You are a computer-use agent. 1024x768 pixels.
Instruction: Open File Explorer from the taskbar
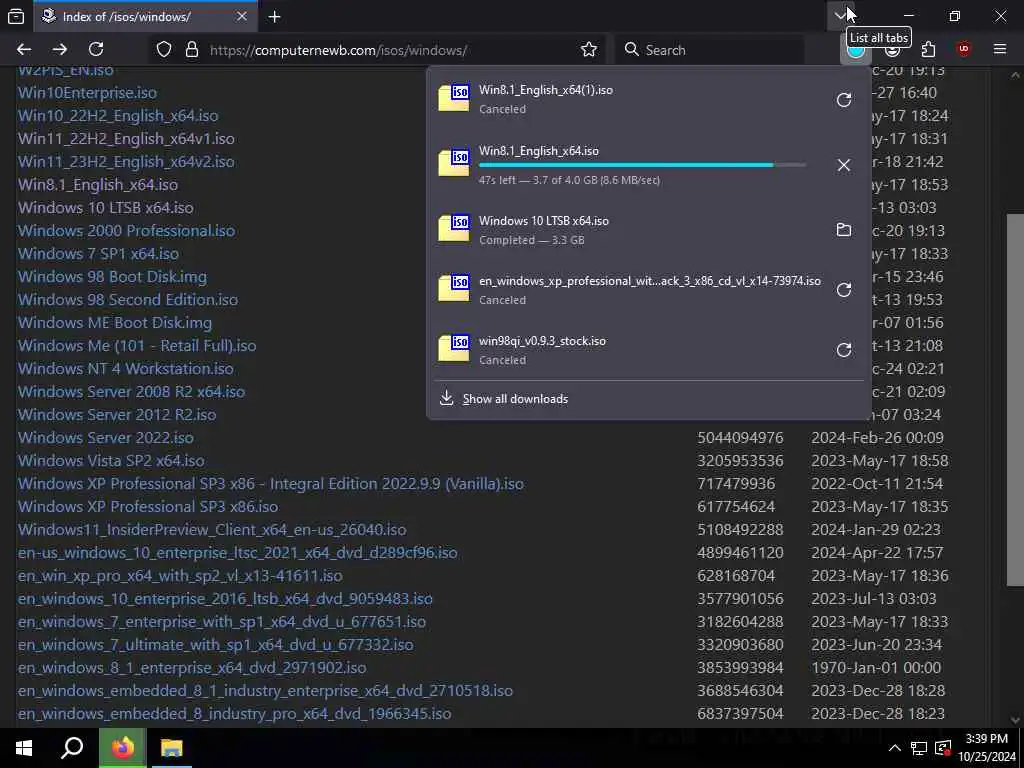[172, 748]
